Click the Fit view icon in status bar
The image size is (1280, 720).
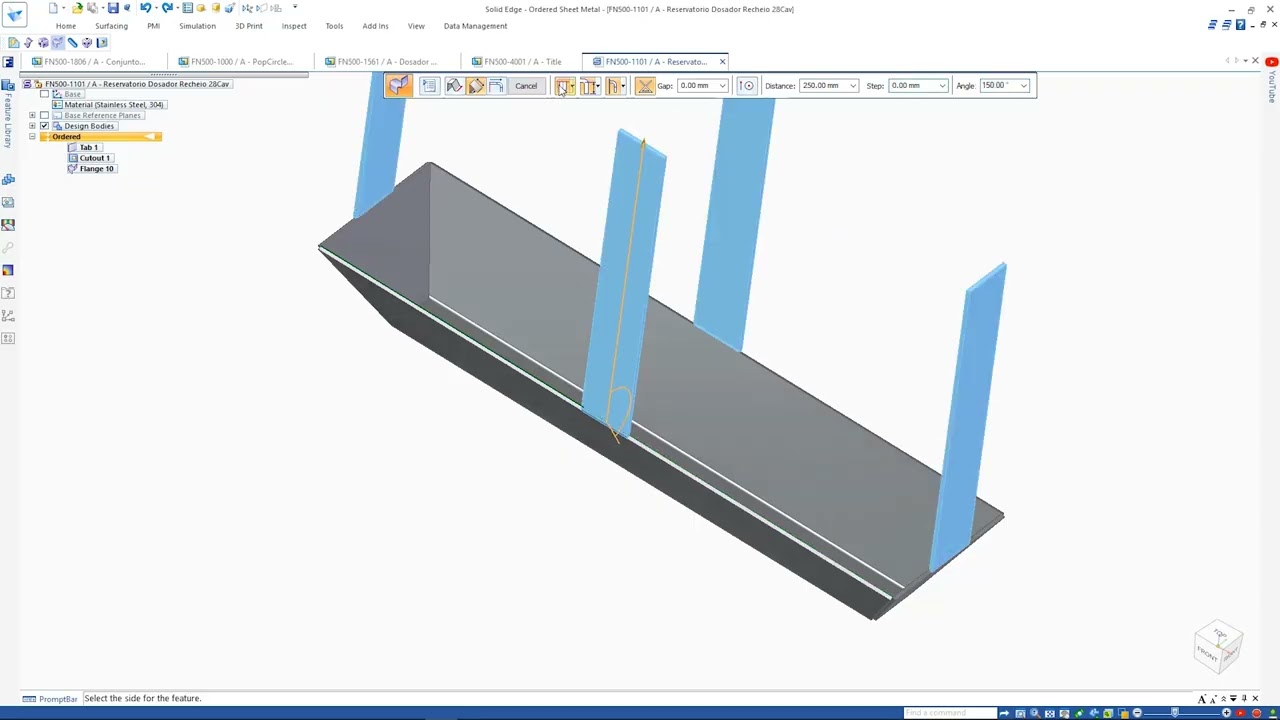pyautogui.click(x=1050, y=713)
